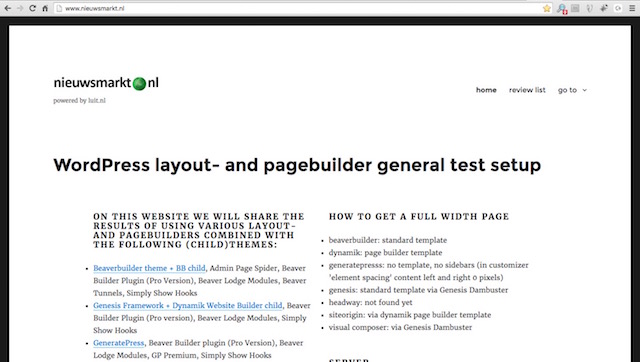Open the go to menu item
Image resolution: width=640 pixels, height=362 pixels.
(567, 90)
